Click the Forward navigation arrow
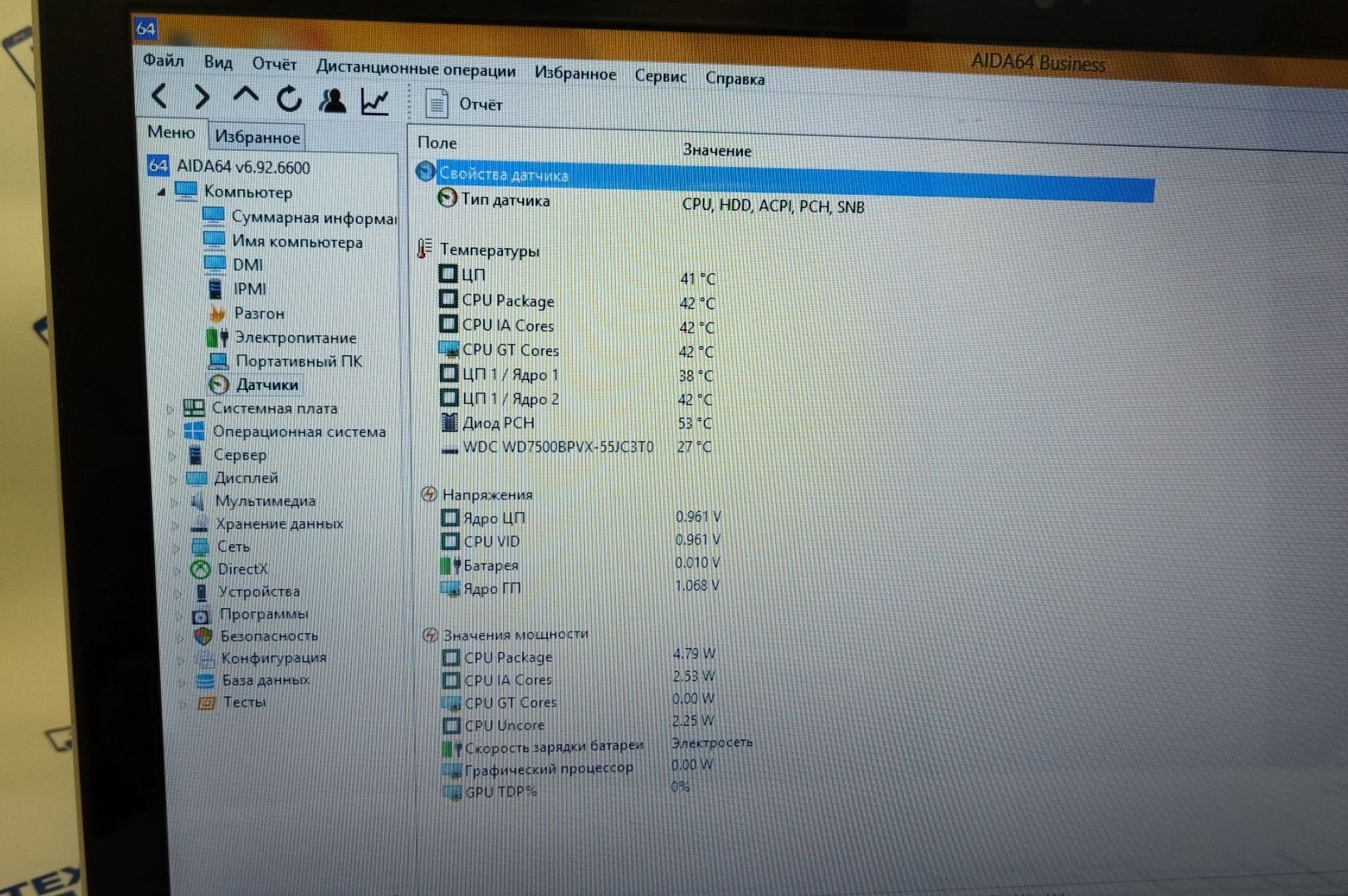This screenshot has width=1348, height=896. pos(202,98)
